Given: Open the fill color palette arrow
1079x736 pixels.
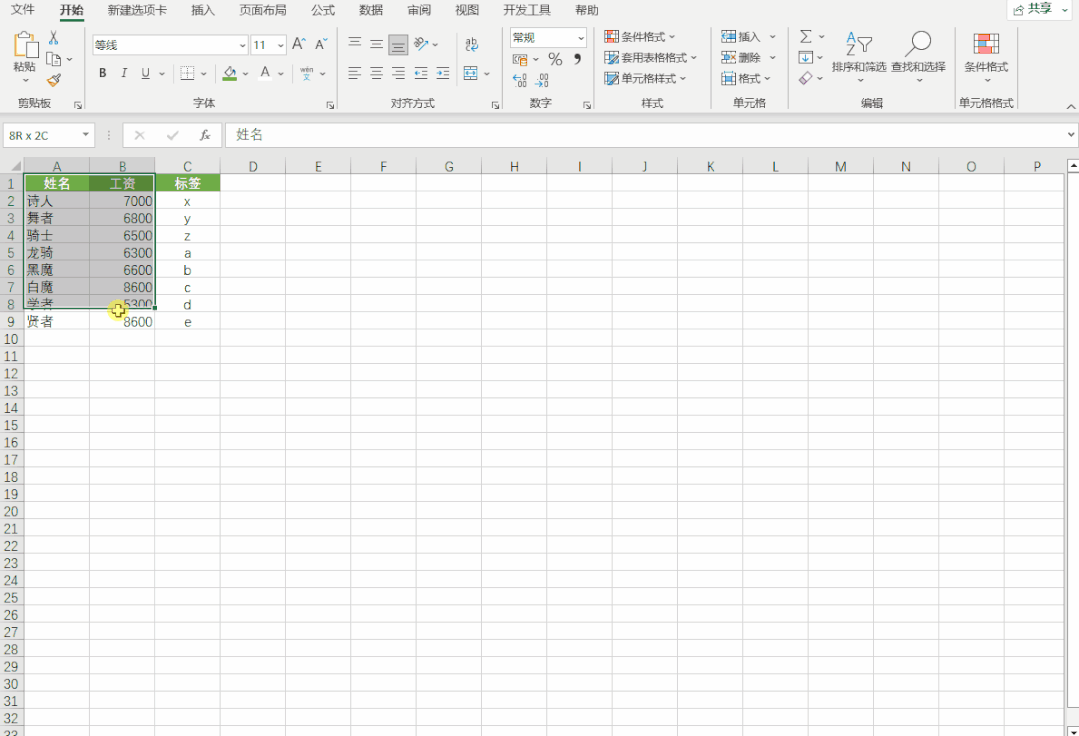Looking at the screenshot, I should coord(246,74).
